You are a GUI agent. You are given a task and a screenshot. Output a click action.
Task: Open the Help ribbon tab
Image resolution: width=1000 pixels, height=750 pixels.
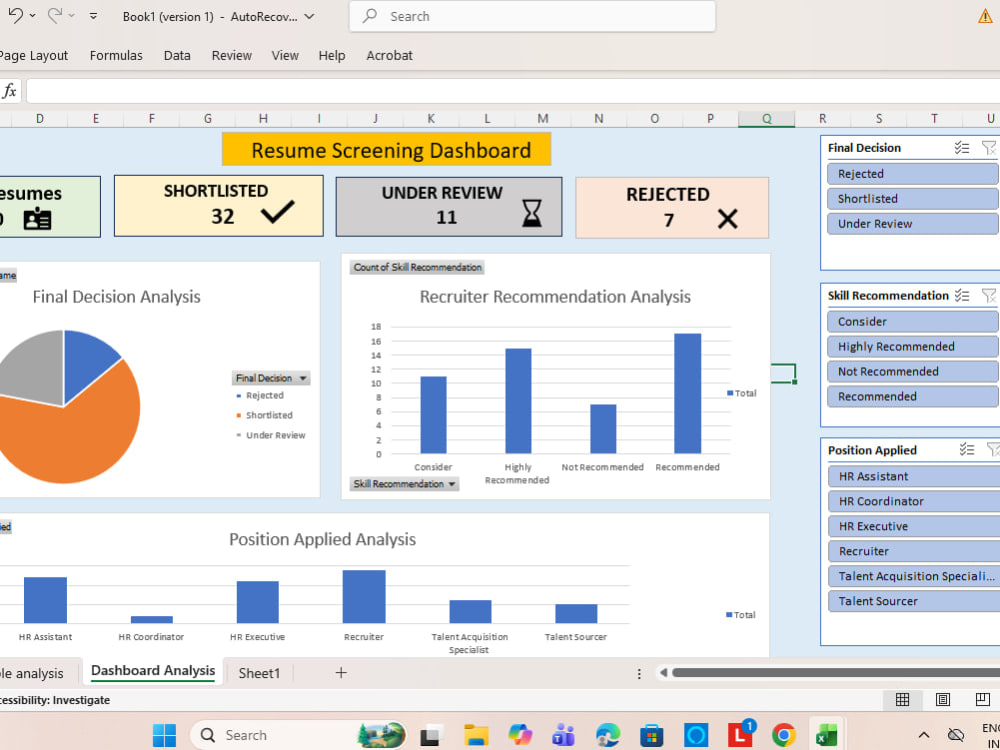[x=332, y=55]
